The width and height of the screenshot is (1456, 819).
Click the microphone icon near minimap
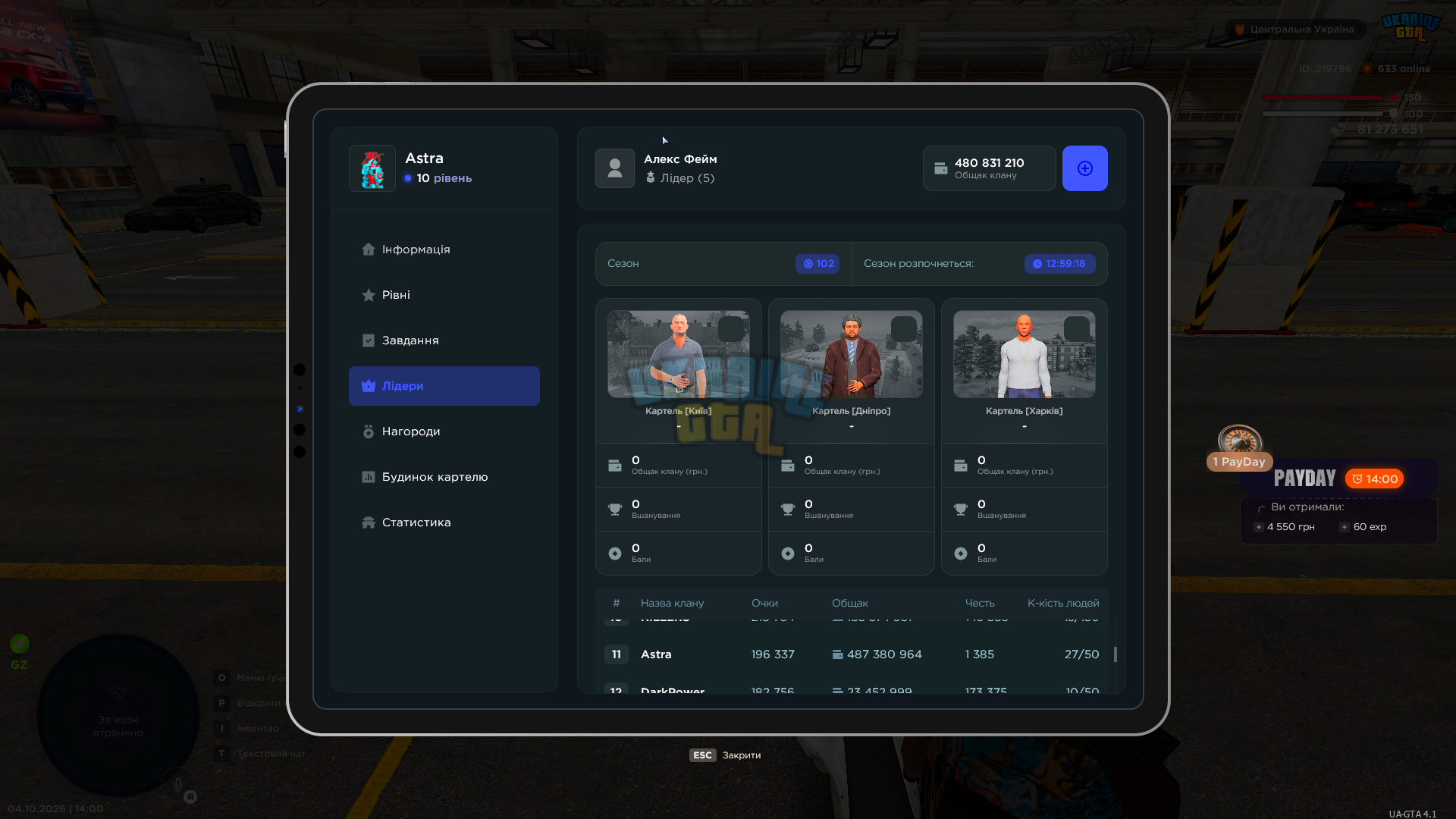[x=178, y=784]
